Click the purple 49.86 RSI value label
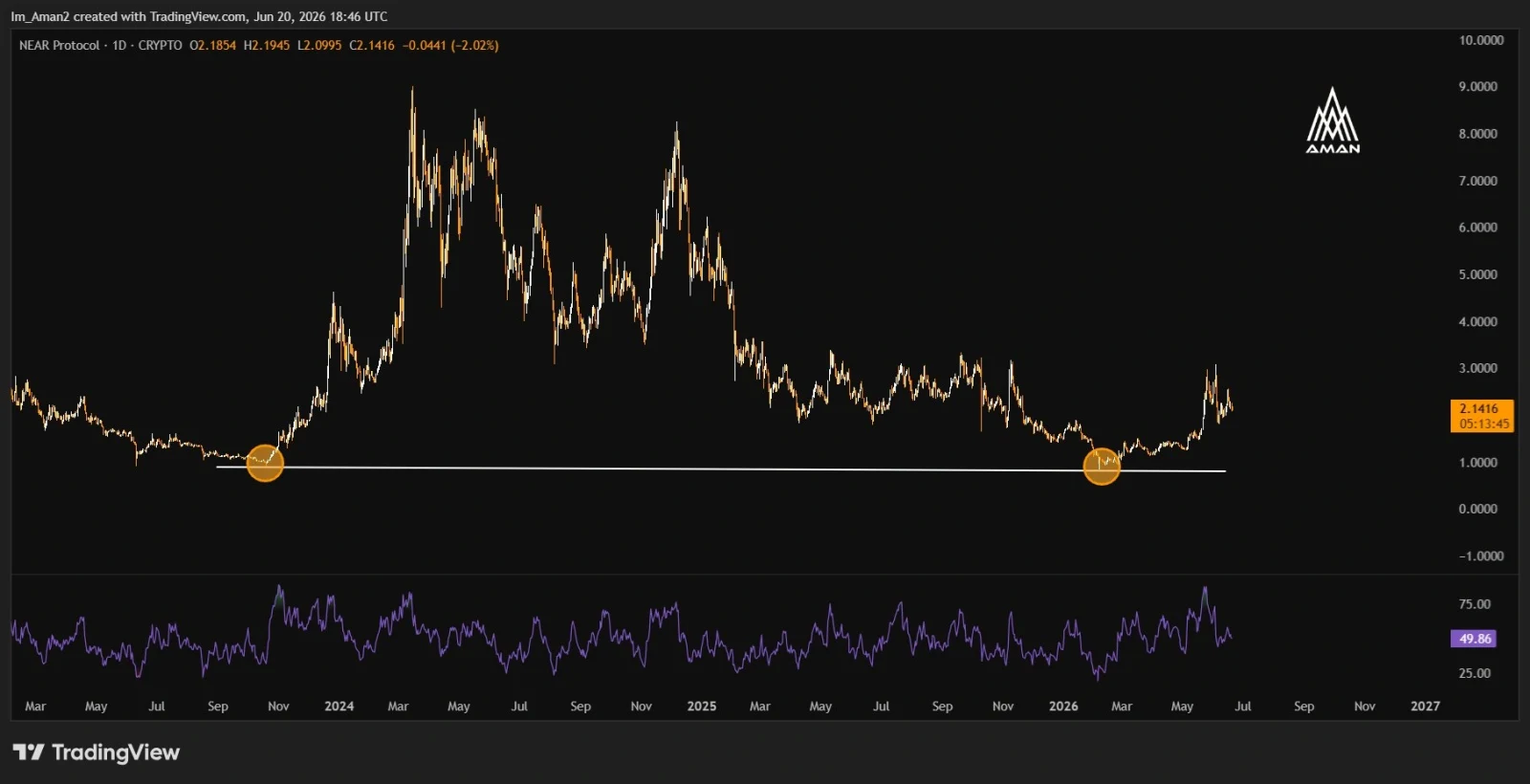Viewport: 1530px width, 784px height. [x=1475, y=639]
